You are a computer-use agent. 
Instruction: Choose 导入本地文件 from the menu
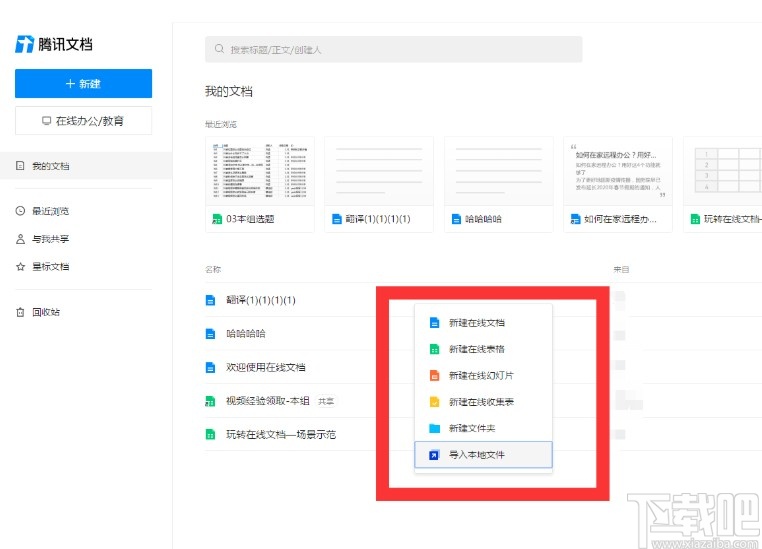483,455
